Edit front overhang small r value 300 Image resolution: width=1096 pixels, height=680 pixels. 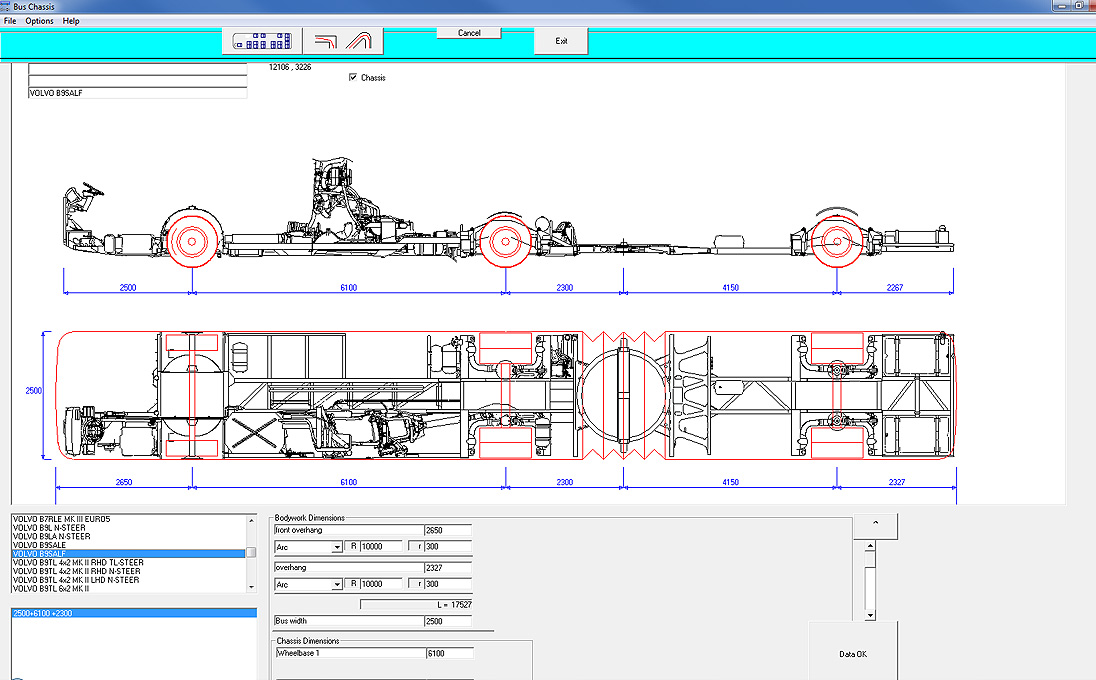point(448,547)
